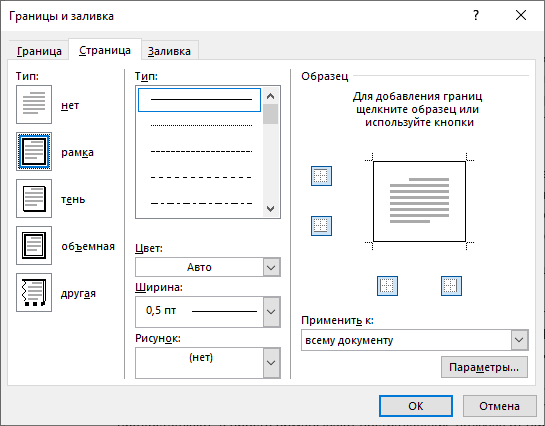Viewport: 545px width, 426px height.
Task: Click the help question mark icon
Action: click(x=476, y=15)
